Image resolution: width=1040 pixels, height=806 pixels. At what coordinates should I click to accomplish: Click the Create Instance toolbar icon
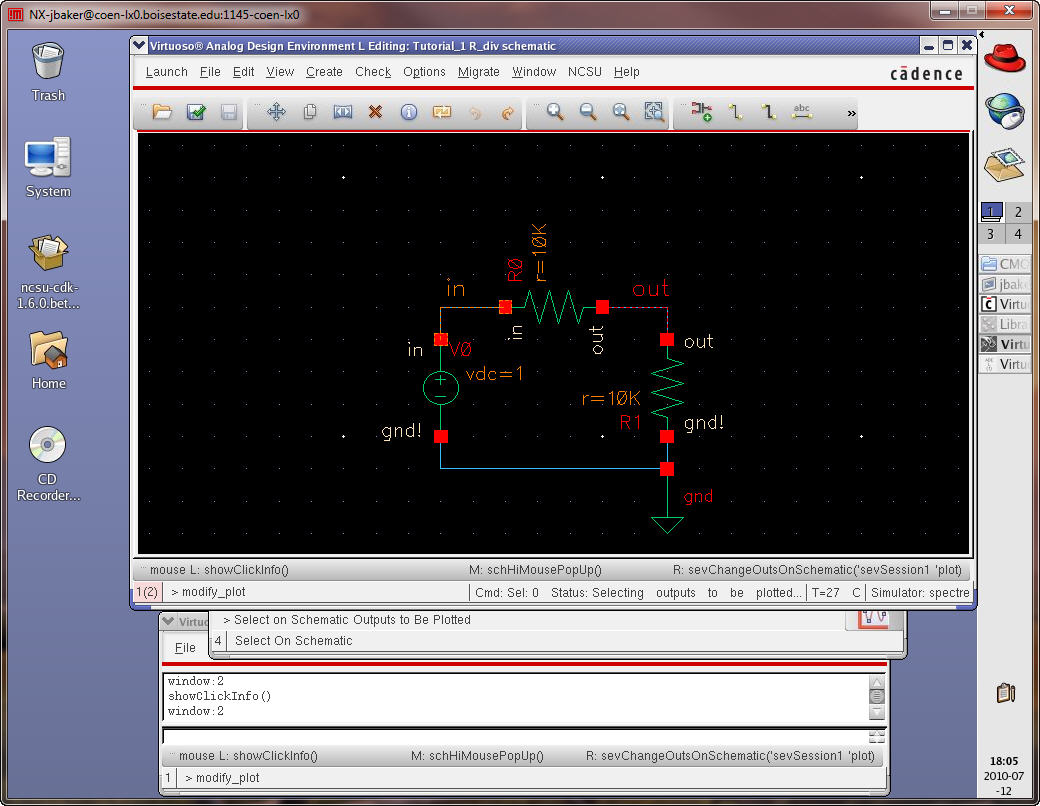tap(702, 113)
